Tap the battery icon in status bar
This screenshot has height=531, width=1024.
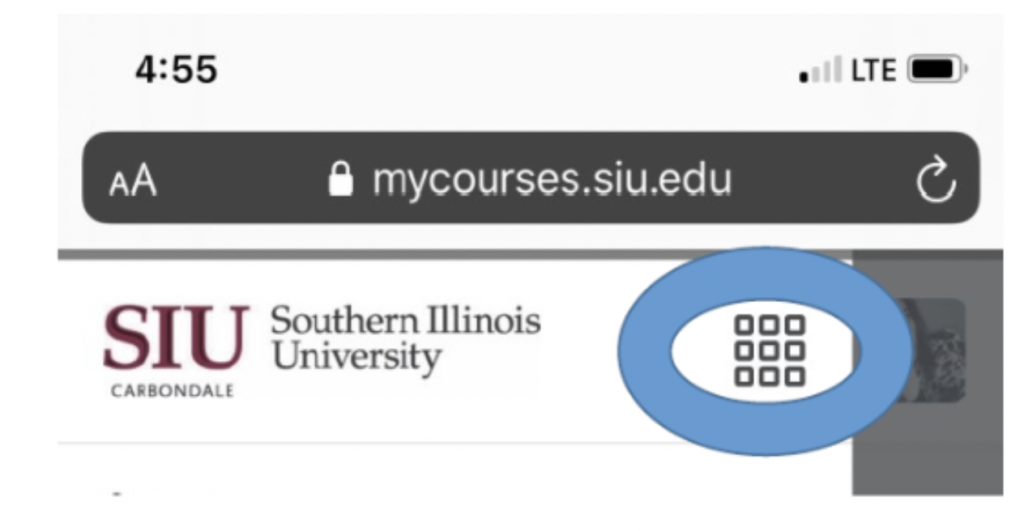(937, 69)
